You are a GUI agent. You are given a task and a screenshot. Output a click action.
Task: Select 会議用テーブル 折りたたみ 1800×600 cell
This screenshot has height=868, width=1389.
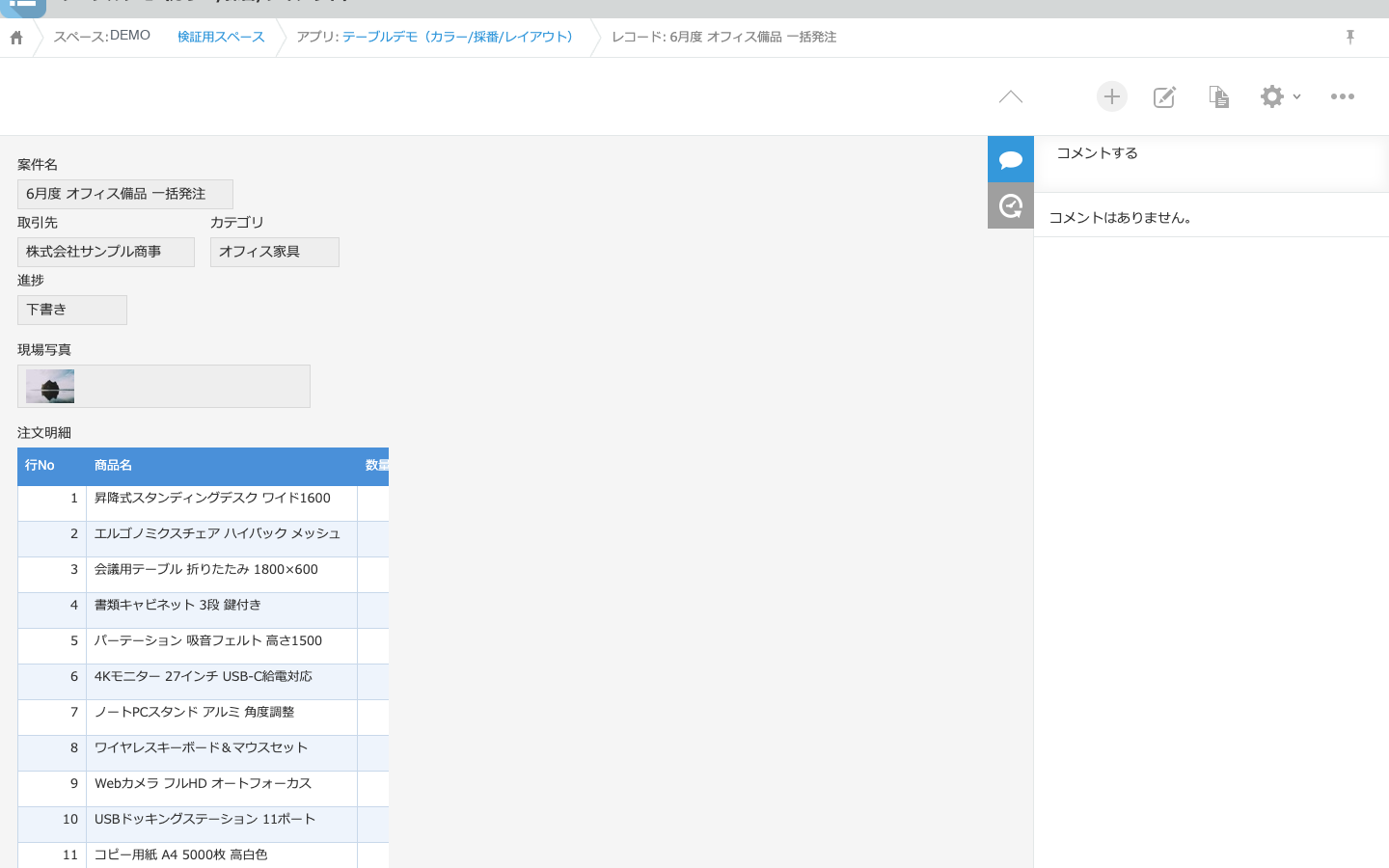[222, 575]
